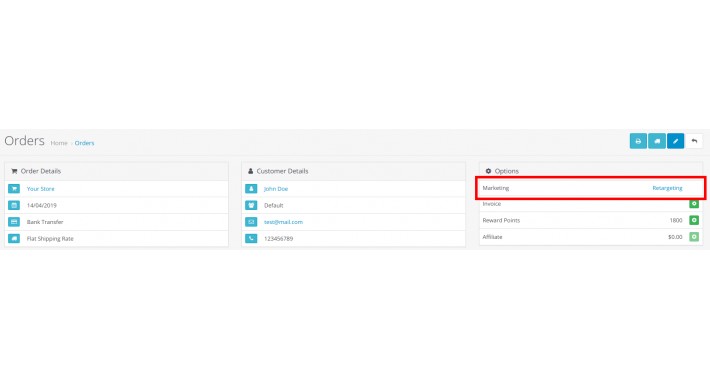The image size is (710, 380).
Task: Click the cart icon in the Order Details header
Action: pos(14,171)
